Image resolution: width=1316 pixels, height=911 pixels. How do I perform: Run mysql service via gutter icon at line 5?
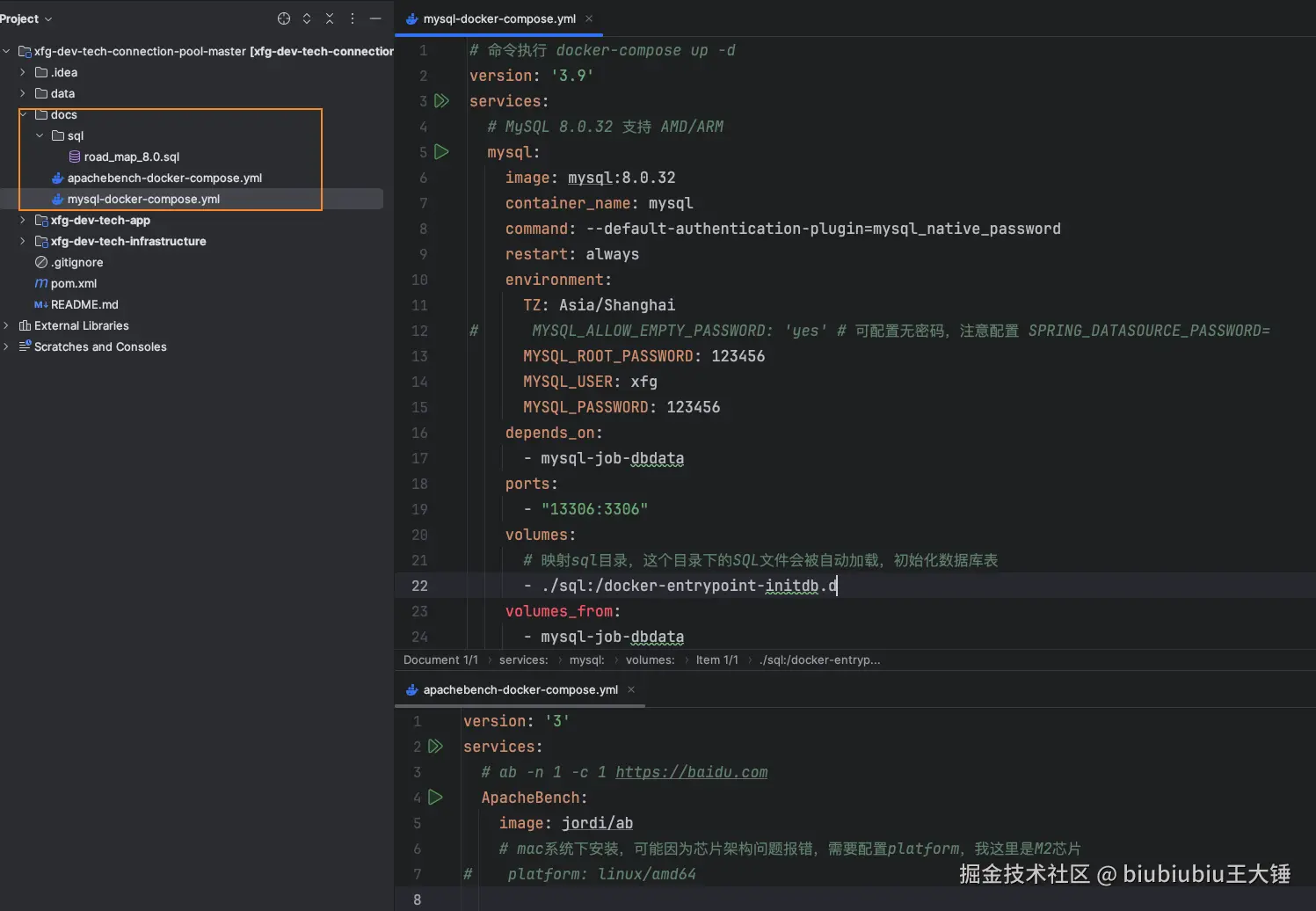pos(442,152)
